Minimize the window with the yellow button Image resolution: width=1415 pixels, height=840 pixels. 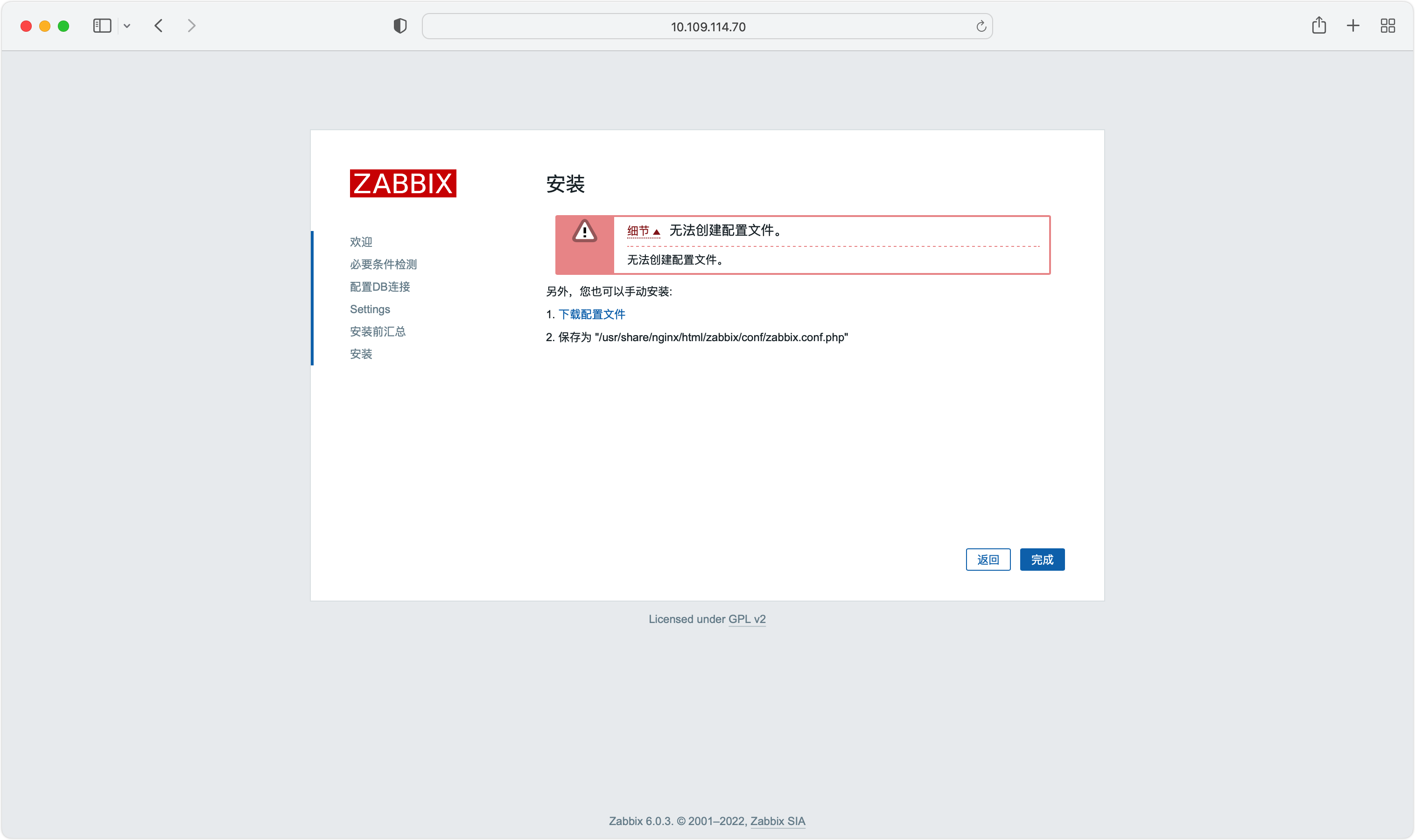point(45,26)
